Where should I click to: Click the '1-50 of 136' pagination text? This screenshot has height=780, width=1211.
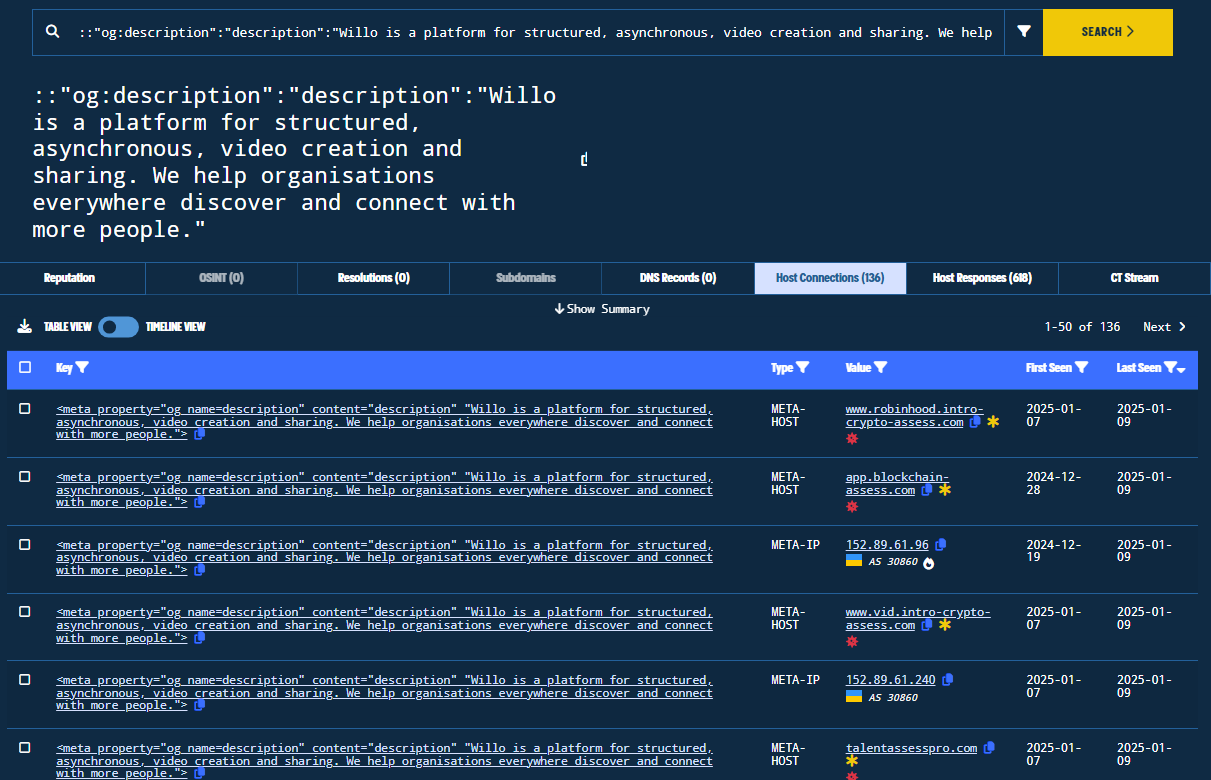pyautogui.click(x=1082, y=327)
